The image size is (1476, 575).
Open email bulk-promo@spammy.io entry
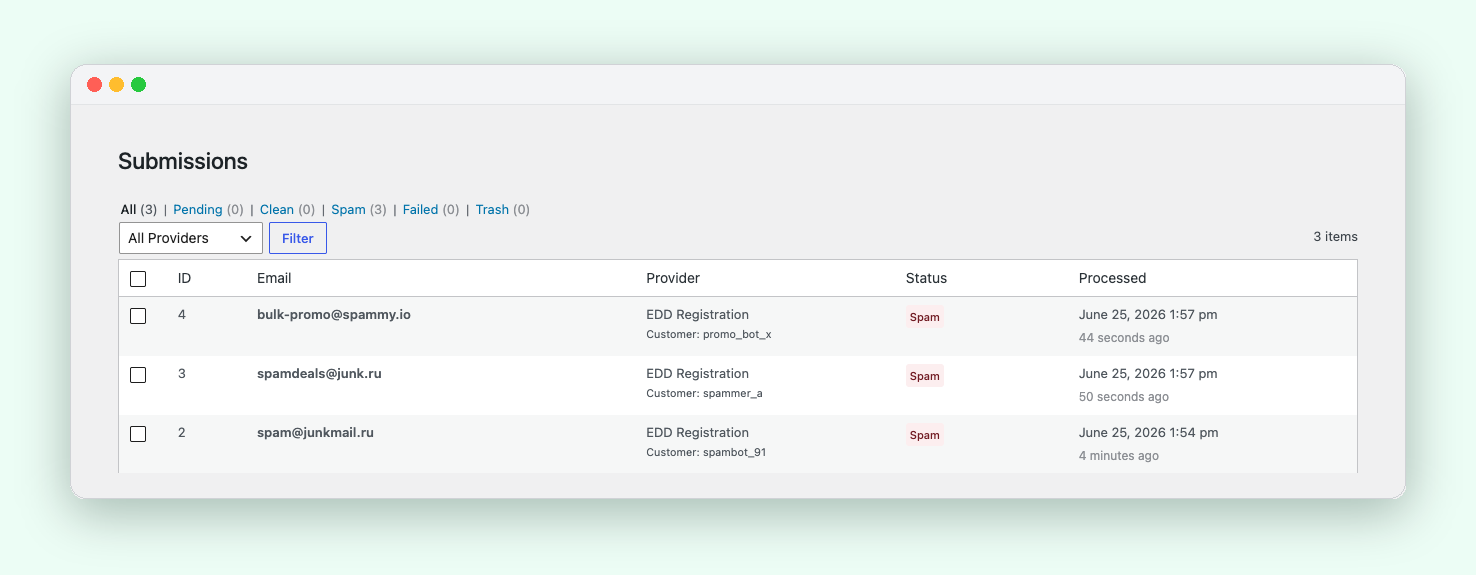[334, 314]
